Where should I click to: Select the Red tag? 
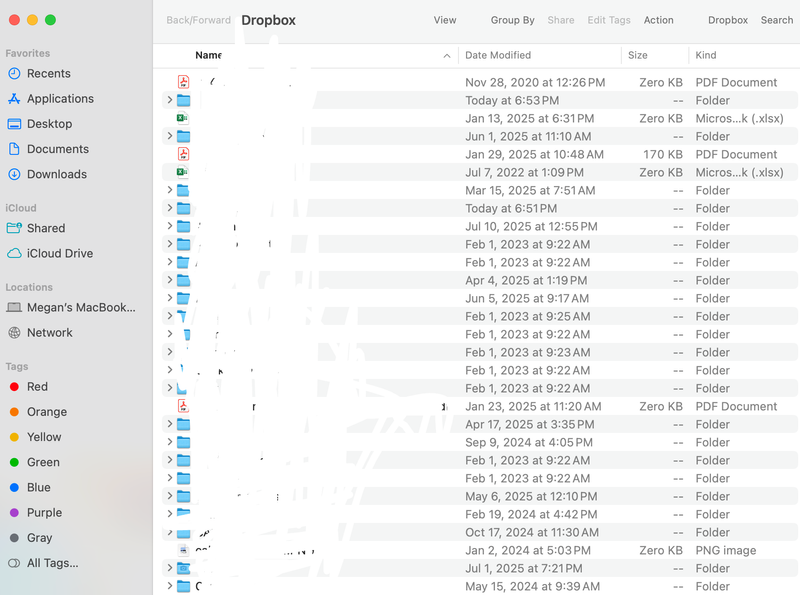point(29,387)
